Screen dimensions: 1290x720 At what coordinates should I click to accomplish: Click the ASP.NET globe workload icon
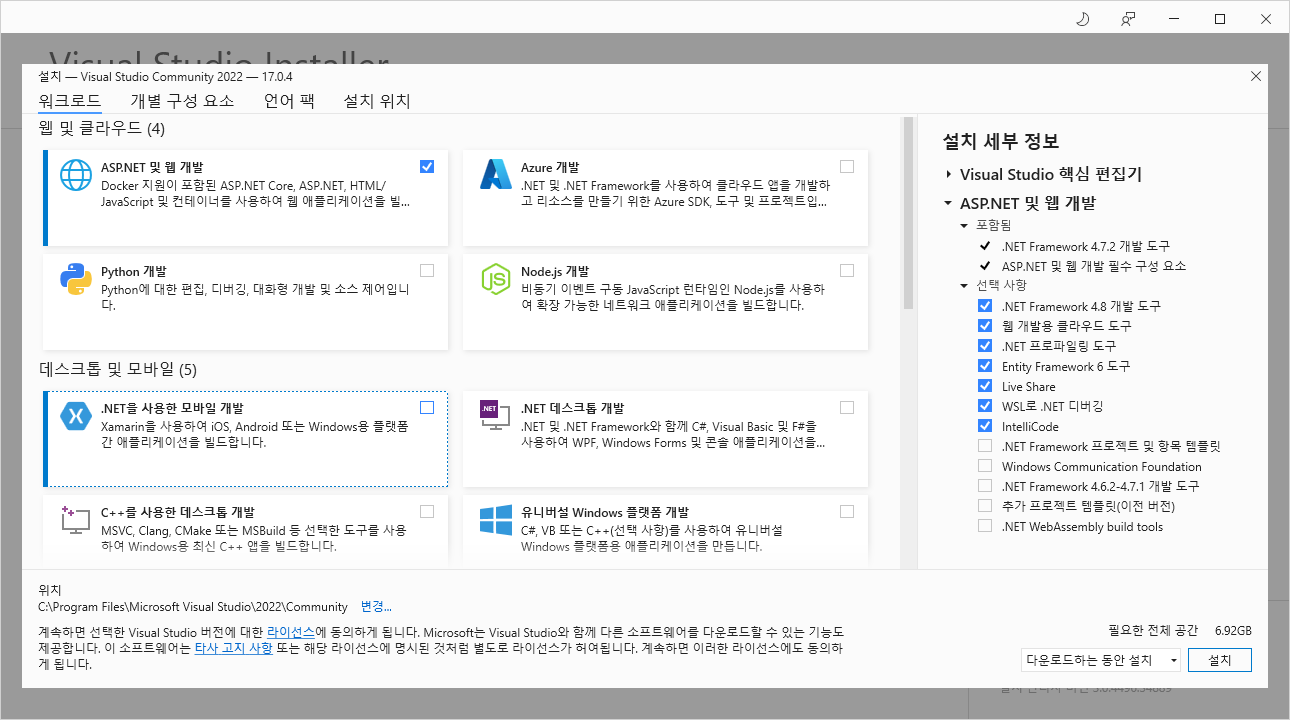[76, 175]
